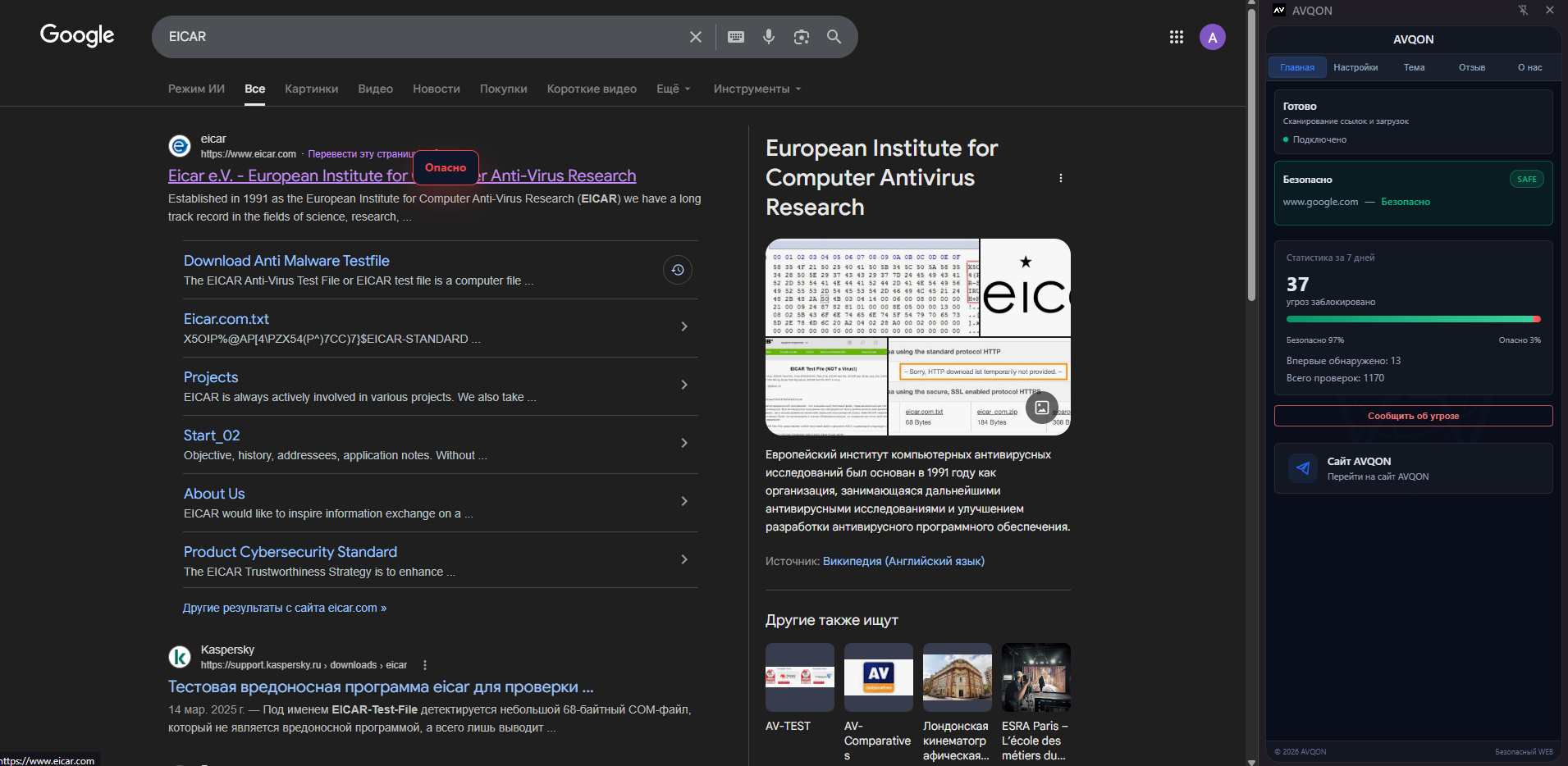This screenshot has height=766, width=1568.
Task: Open the Google apps grid
Action: pos(1176,37)
